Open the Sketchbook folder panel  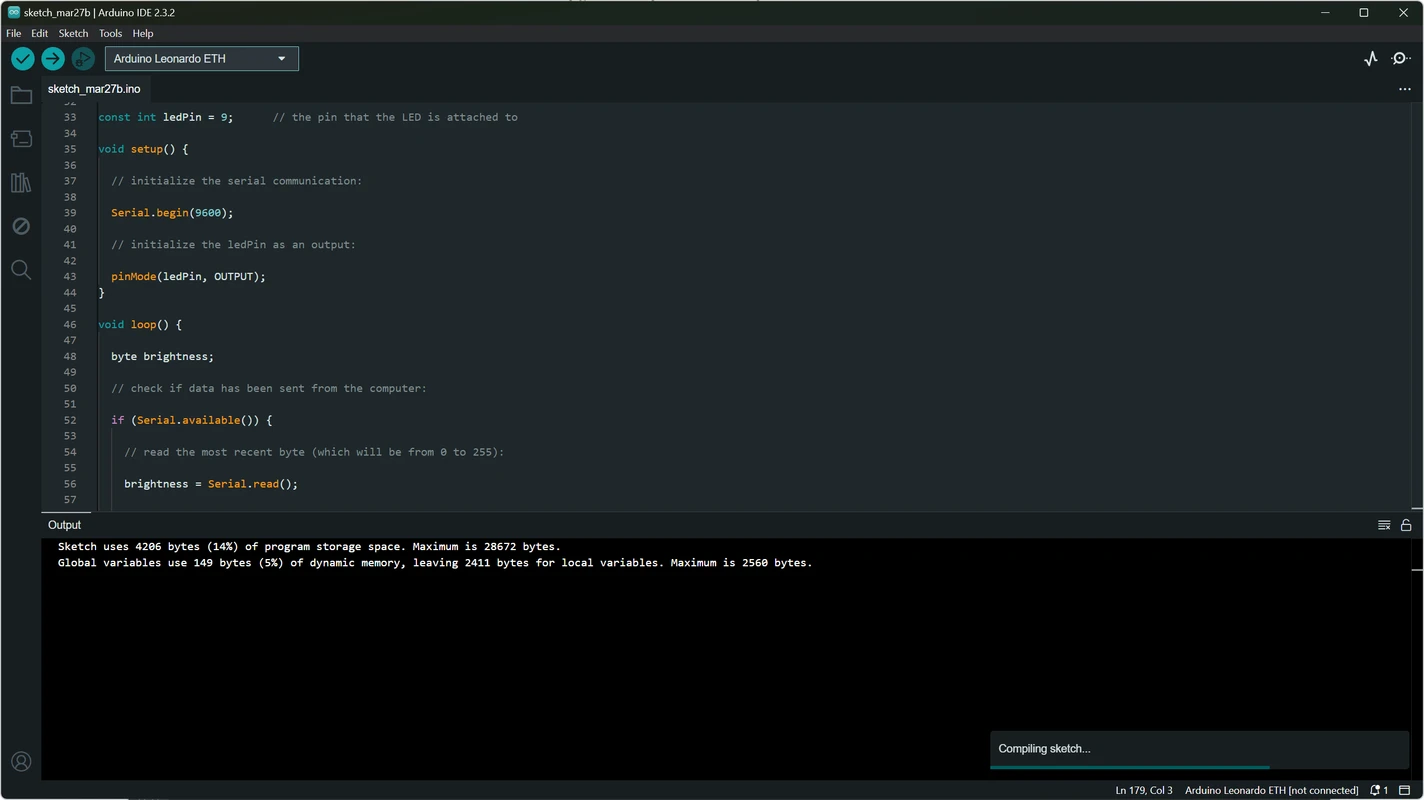coord(21,95)
